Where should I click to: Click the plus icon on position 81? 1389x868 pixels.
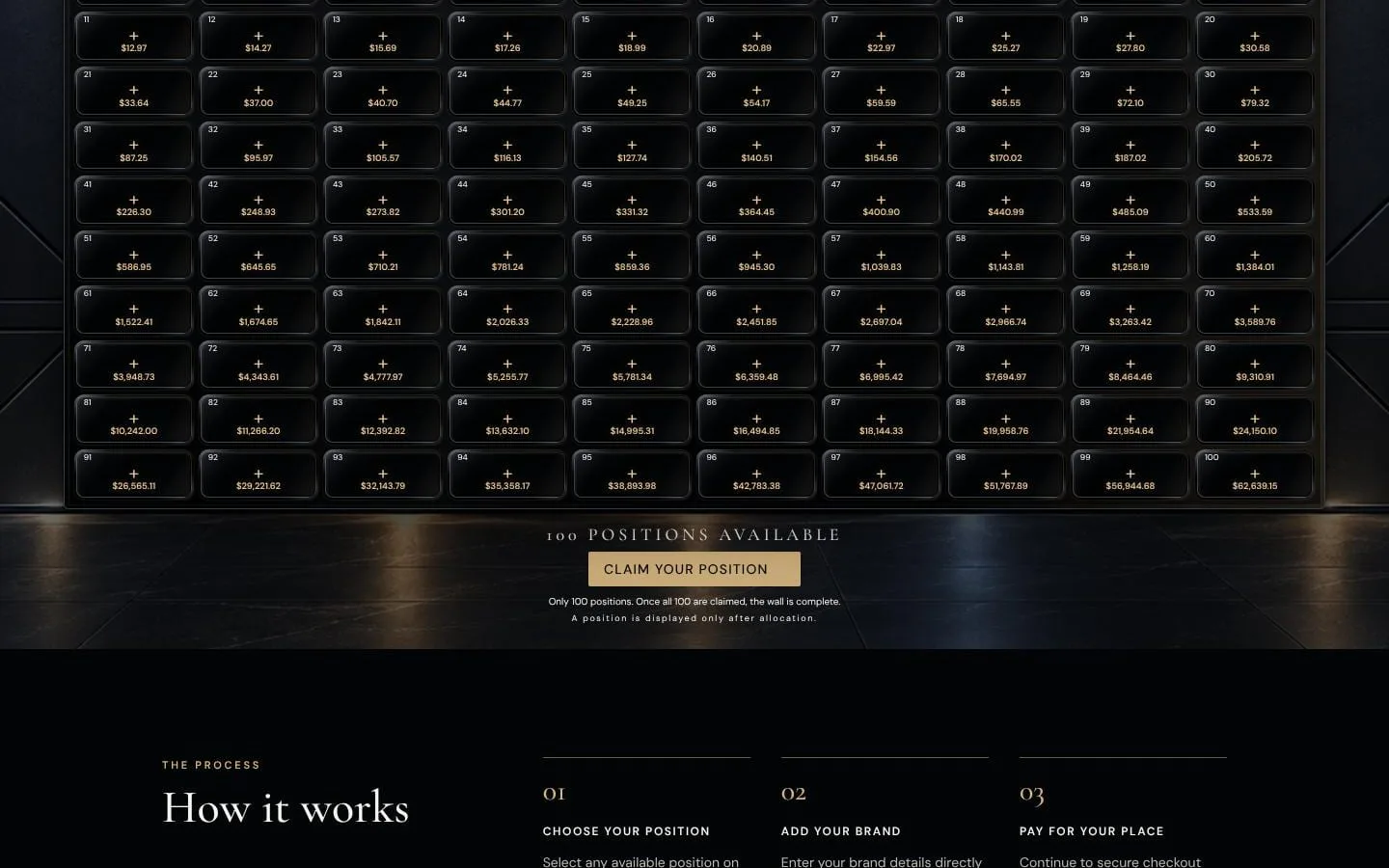[x=134, y=419]
